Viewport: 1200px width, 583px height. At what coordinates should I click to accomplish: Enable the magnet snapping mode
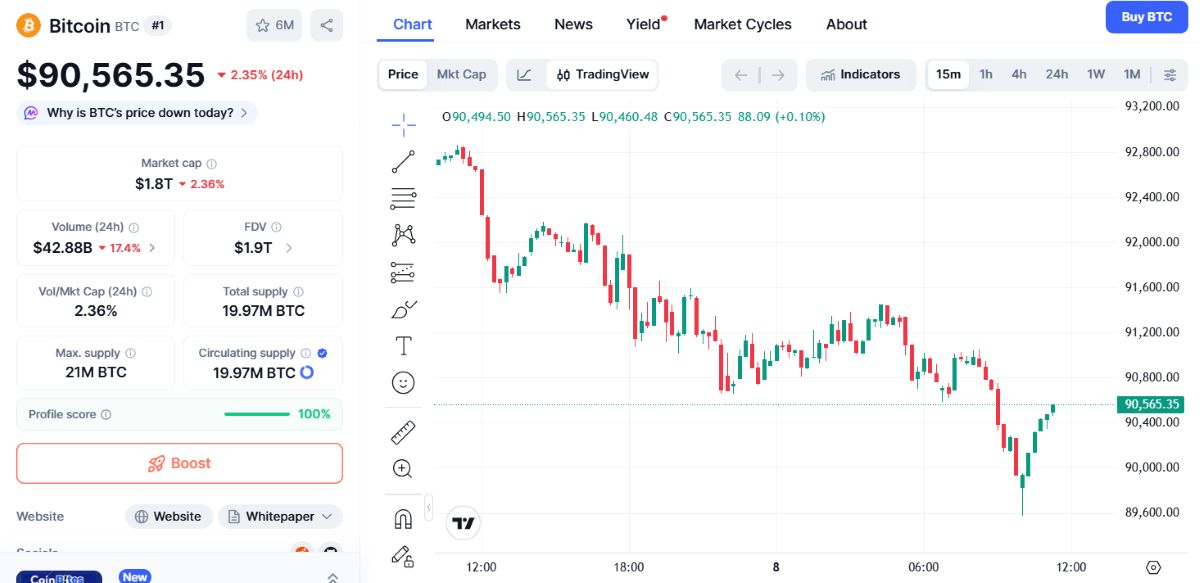[x=403, y=518]
